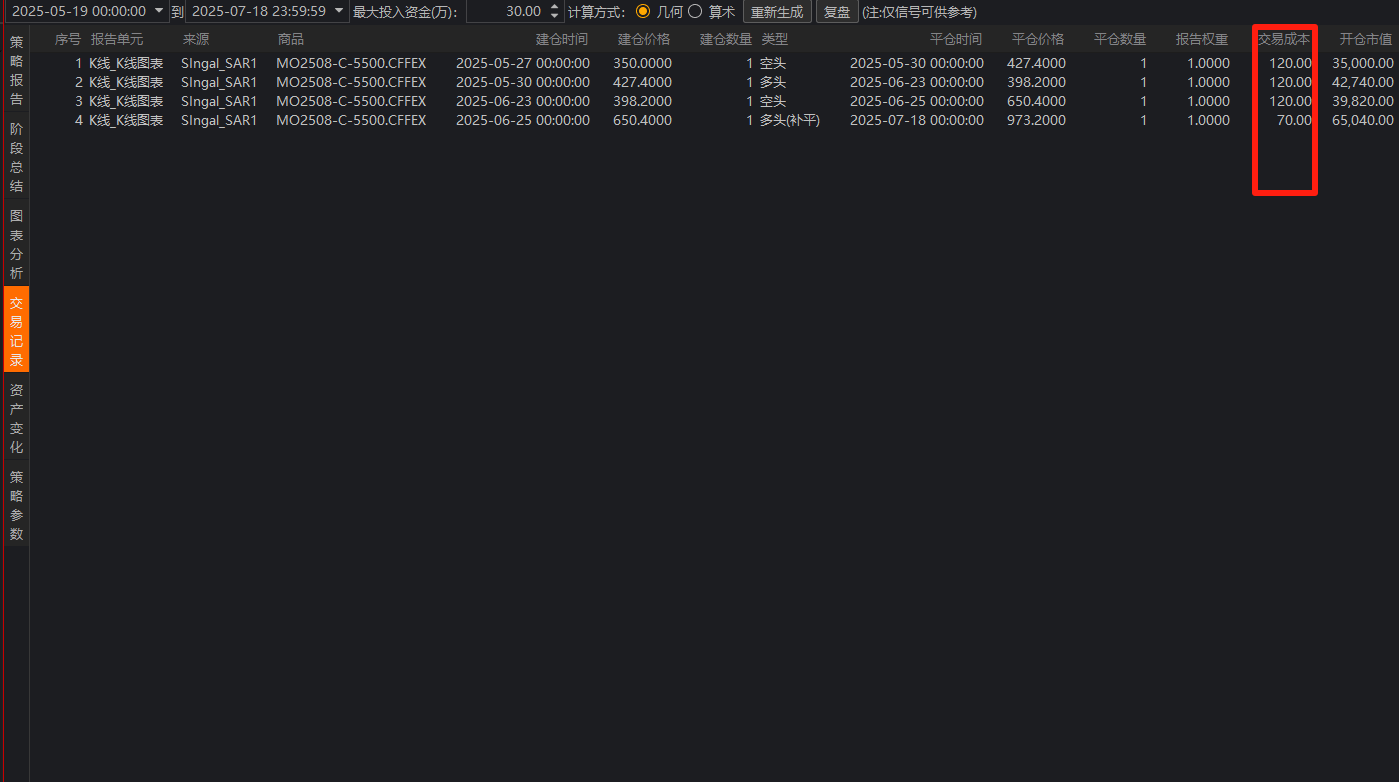Image resolution: width=1399 pixels, height=782 pixels.
Task: Select the 几何 calculation radio button
Action: point(643,12)
